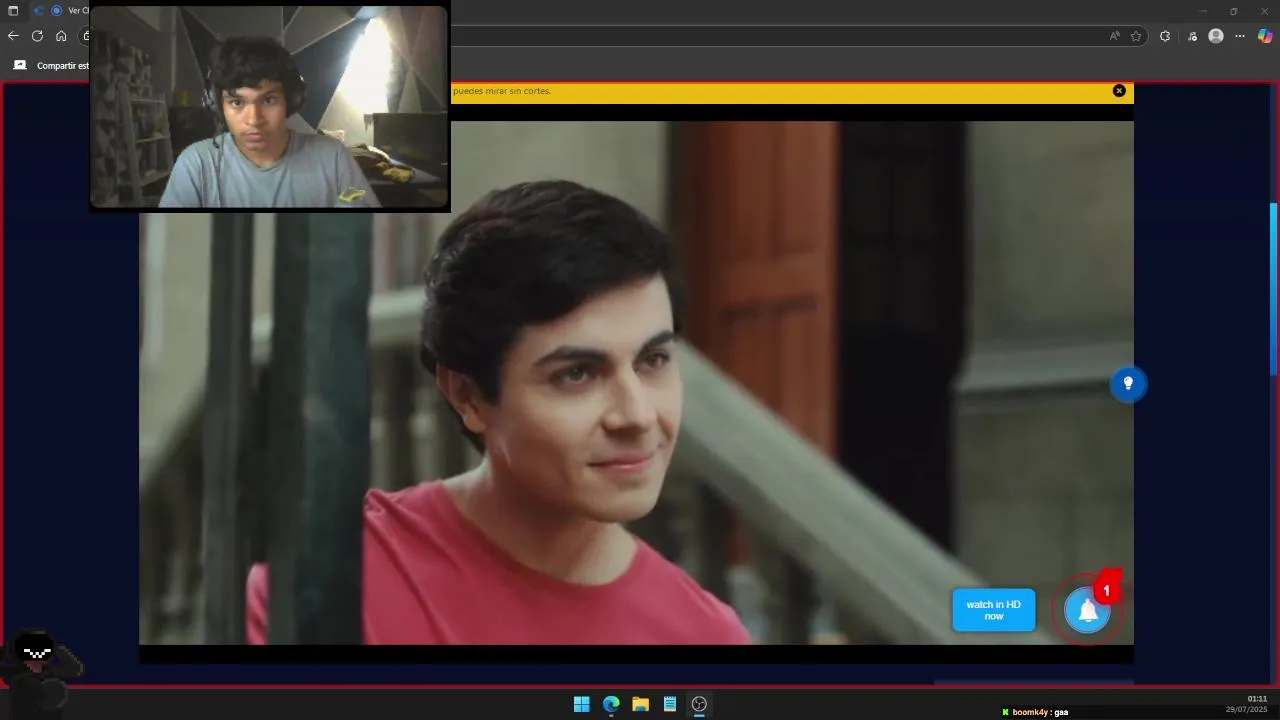Open the browser home page icon

pos(61,36)
